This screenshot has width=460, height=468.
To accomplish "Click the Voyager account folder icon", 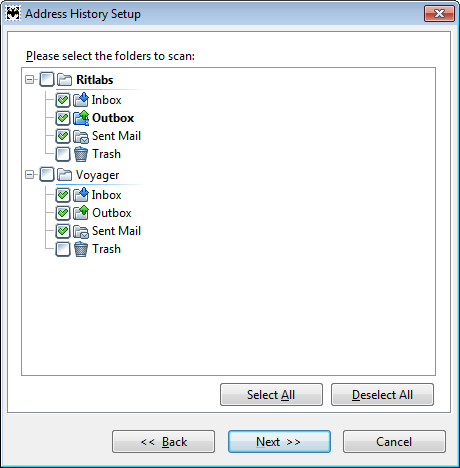I will [64, 175].
